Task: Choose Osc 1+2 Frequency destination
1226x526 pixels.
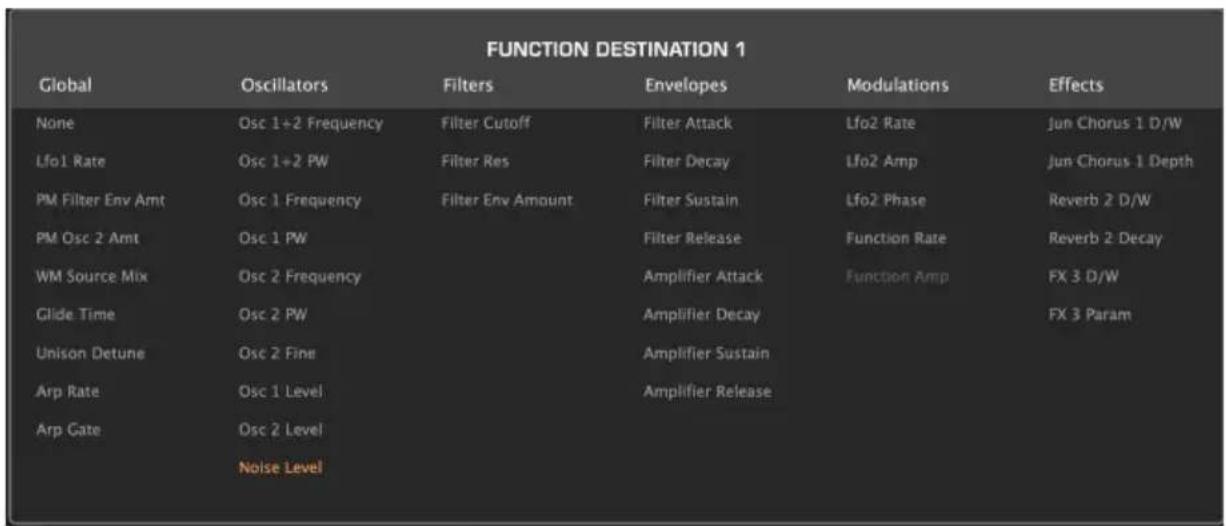Action: 312,124
